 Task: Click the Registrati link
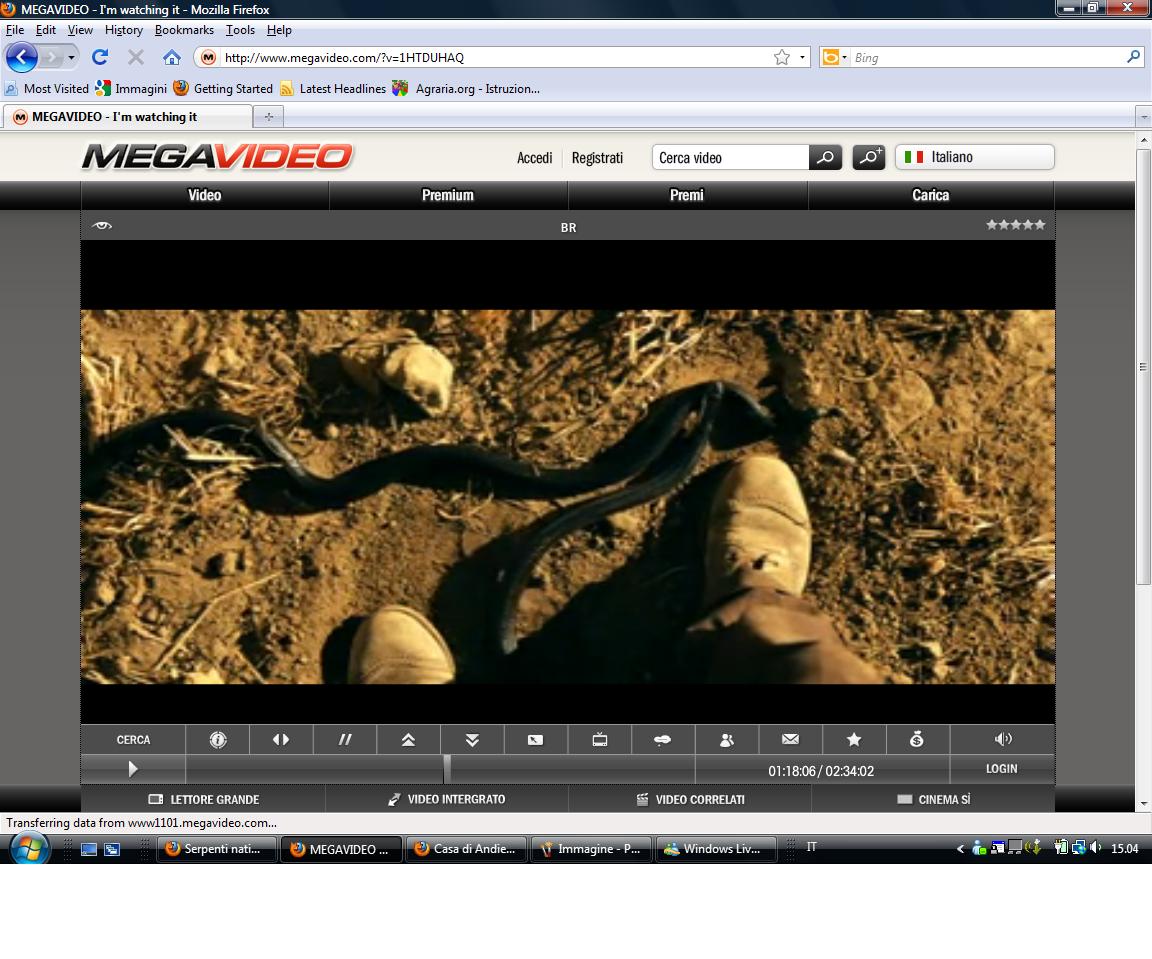(x=597, y=158)
